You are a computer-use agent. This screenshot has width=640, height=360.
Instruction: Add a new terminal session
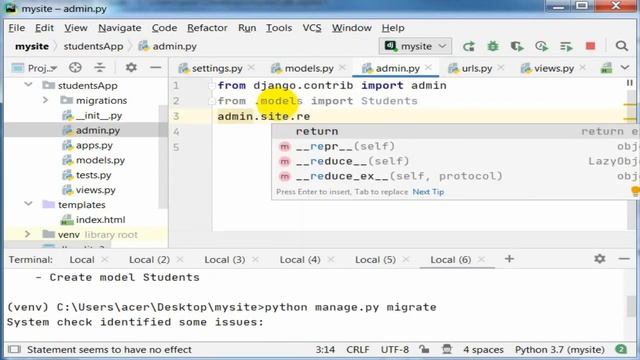click(x=509, y=259)
